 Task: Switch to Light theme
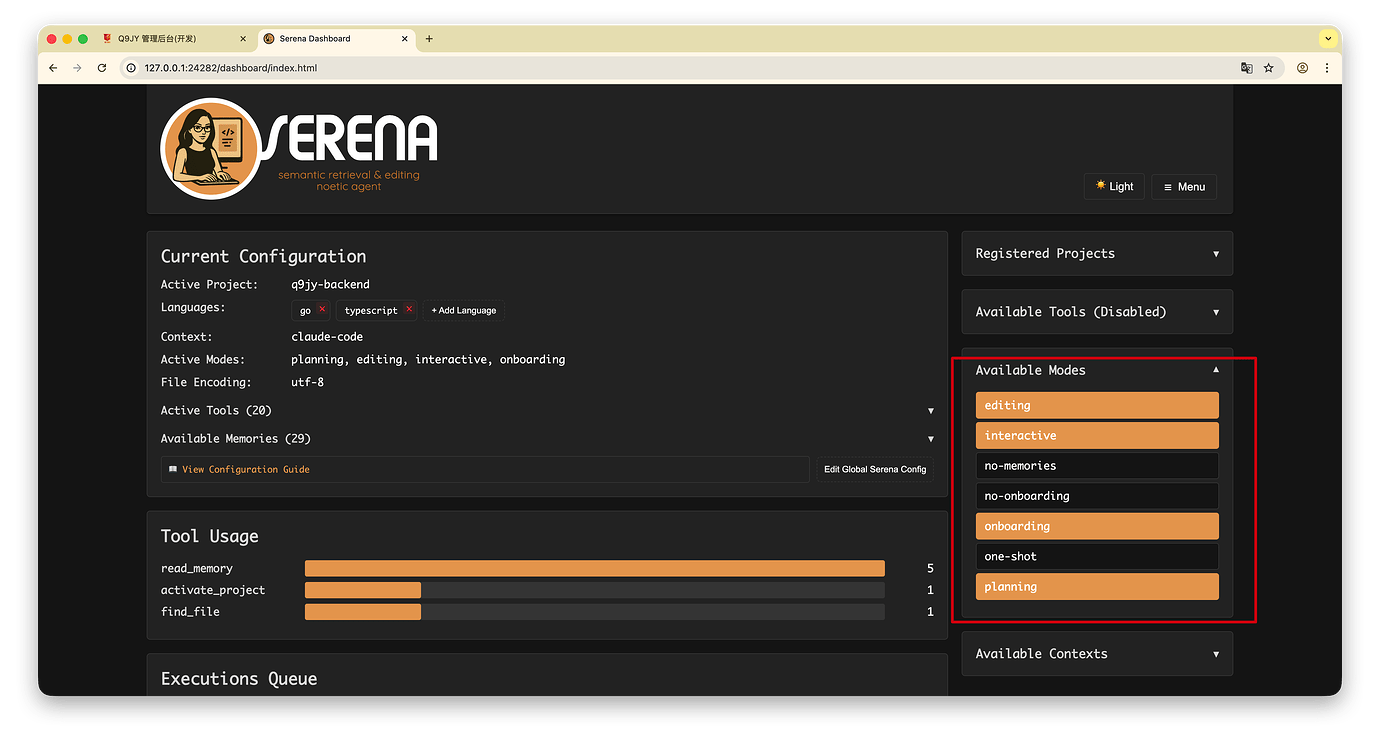1114,186
